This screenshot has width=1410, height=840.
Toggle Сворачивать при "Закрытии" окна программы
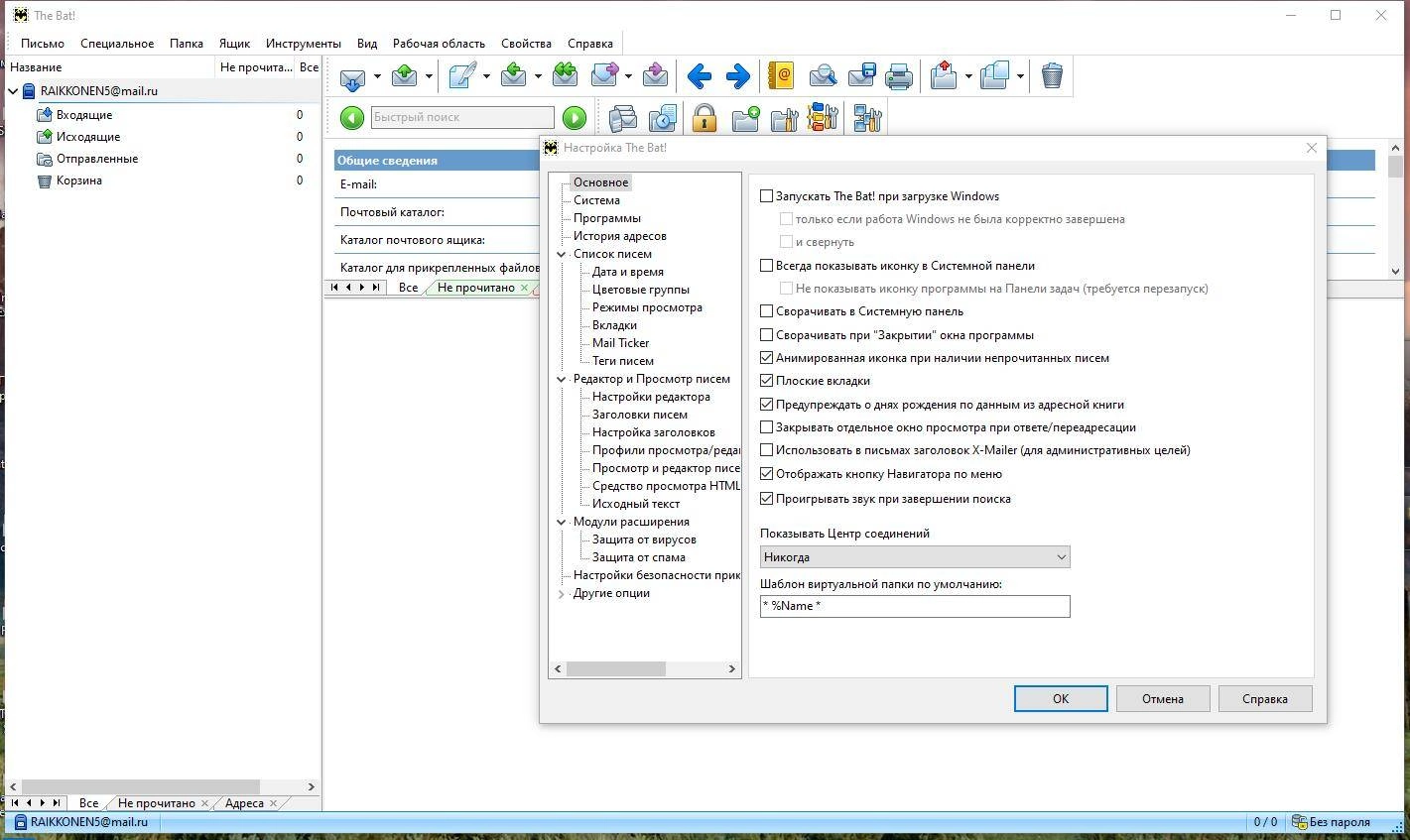(766, 335)
